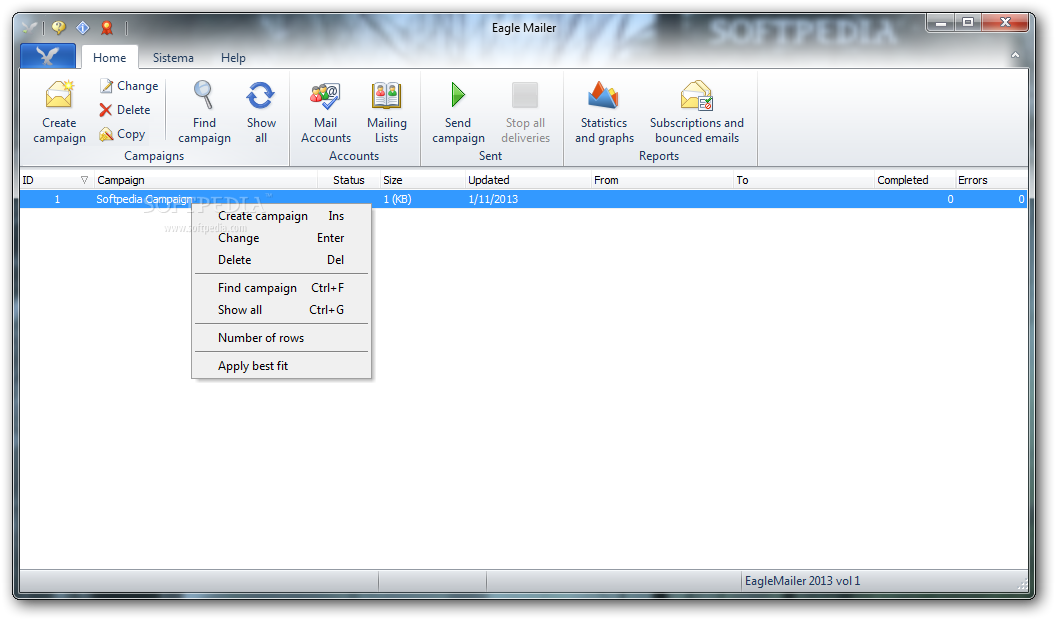Viewport: 1056px width, 620px height.
Task: Select Apply best fit menu entry
Action: point(282,366)
